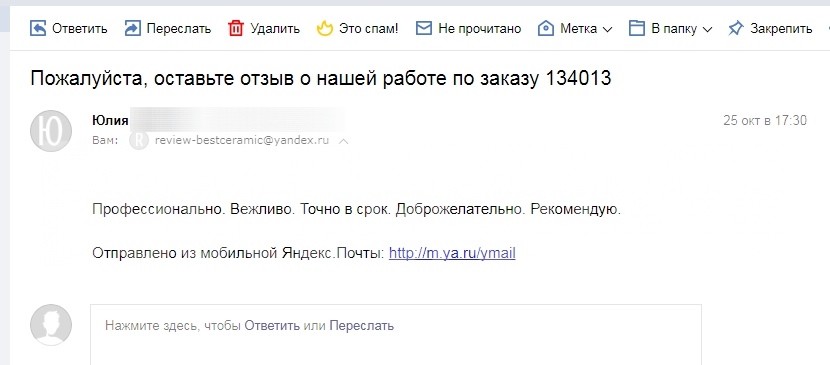Click the date 25 окт в 17:30
The width and height of the screenshot is (830, 365).
coord(765,121)
